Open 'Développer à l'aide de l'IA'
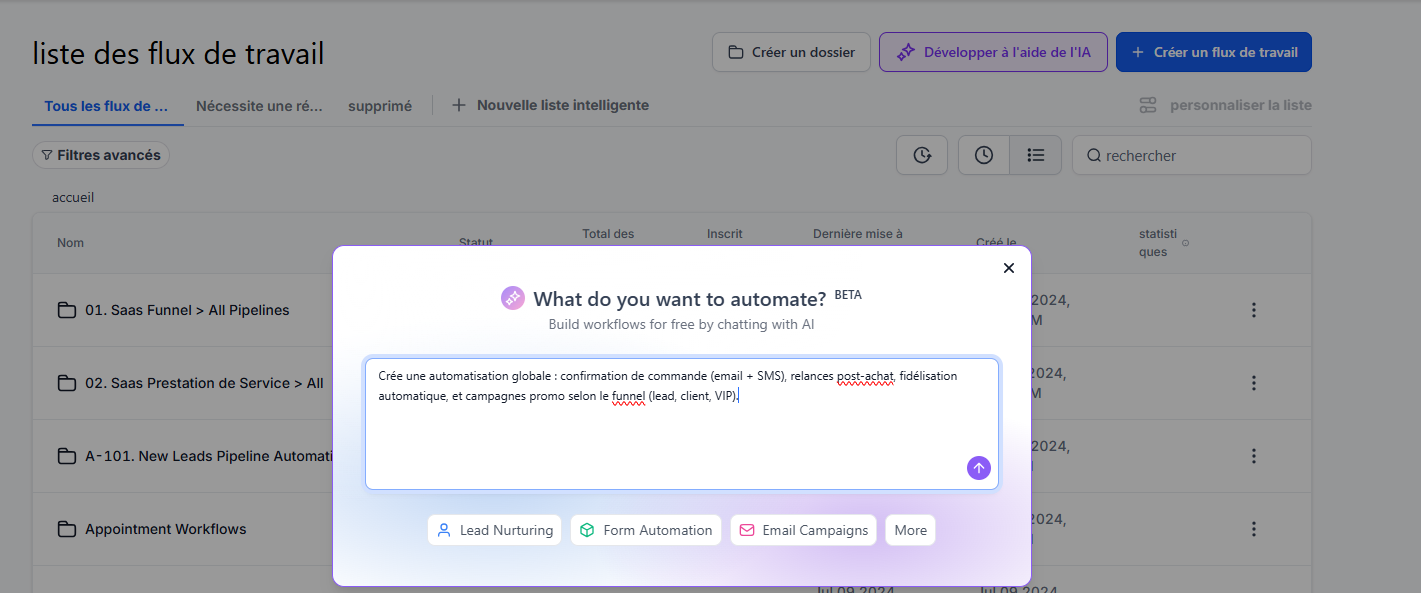This screenshot has width=1421, height=593. (993, 52)
